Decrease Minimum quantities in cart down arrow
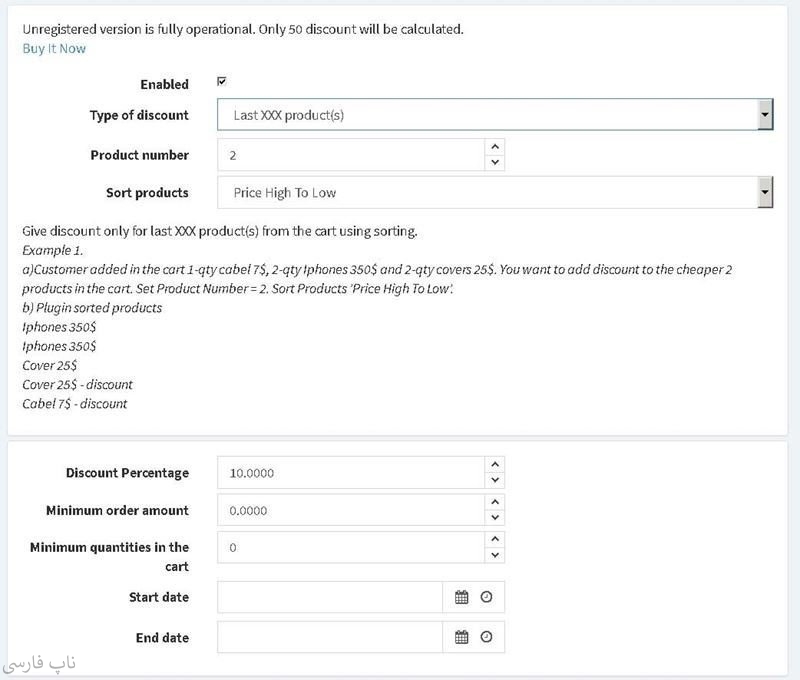Viewport: 800px width, 680px height. click(494, 555)
